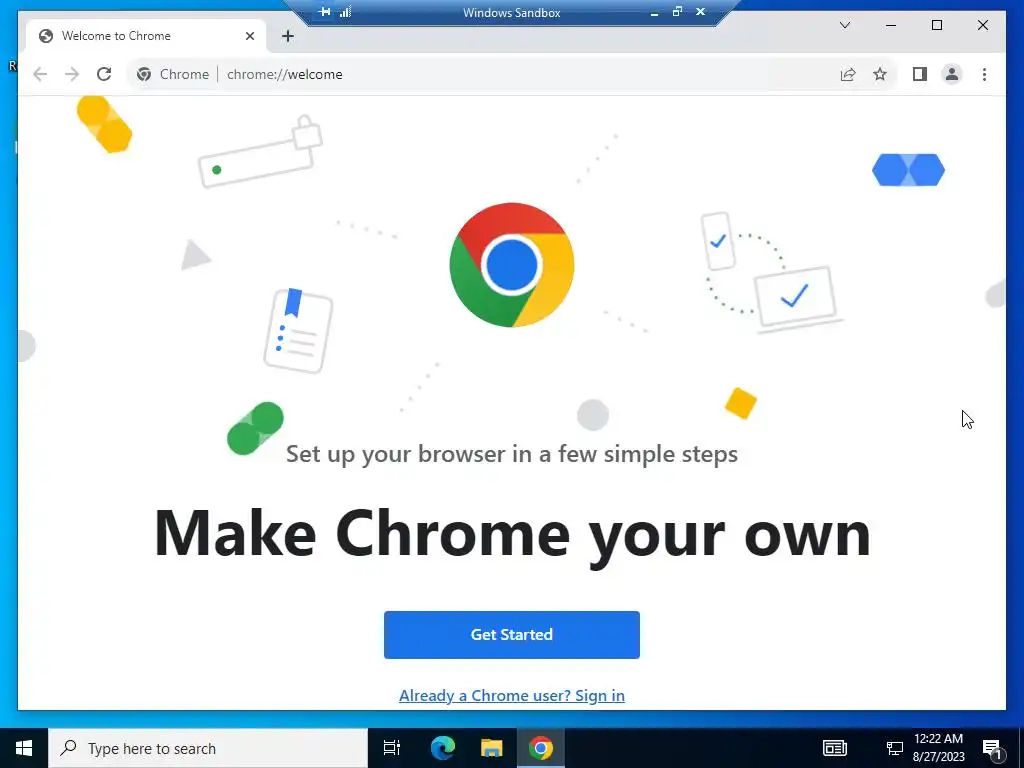Expand the tab search chevron
Viewport: 1024px width, 768px height.
coord(844,25)
